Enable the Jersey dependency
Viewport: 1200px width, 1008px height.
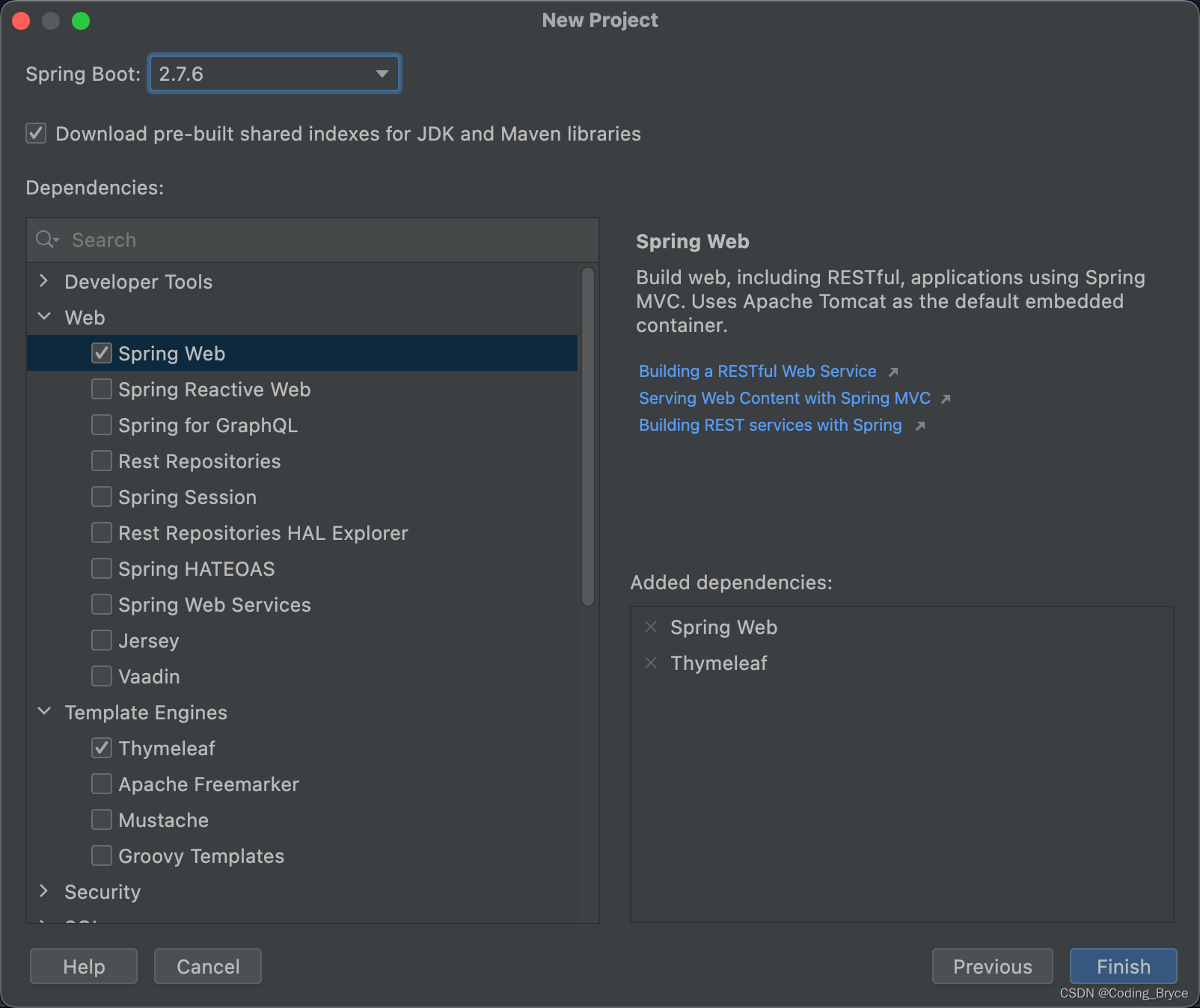102,640
